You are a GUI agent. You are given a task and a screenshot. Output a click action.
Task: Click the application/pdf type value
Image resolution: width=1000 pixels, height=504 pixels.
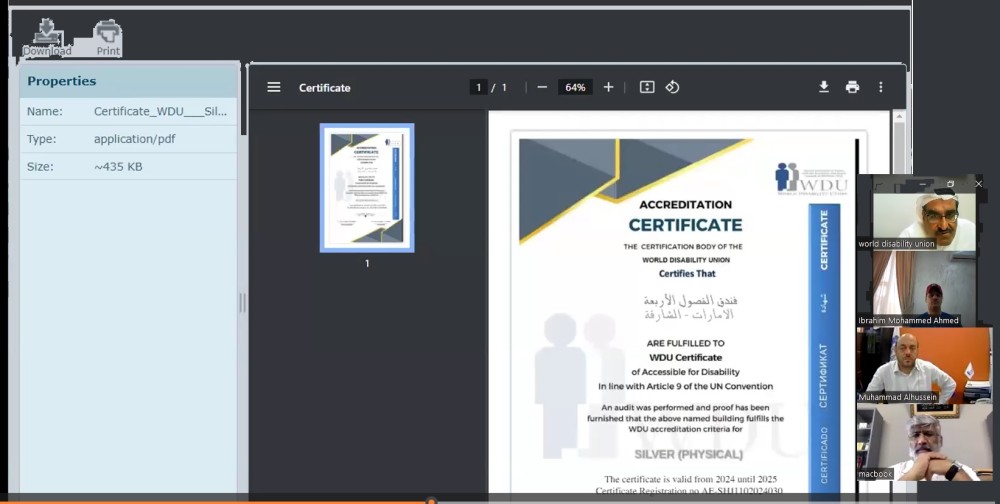click(135, 139)
